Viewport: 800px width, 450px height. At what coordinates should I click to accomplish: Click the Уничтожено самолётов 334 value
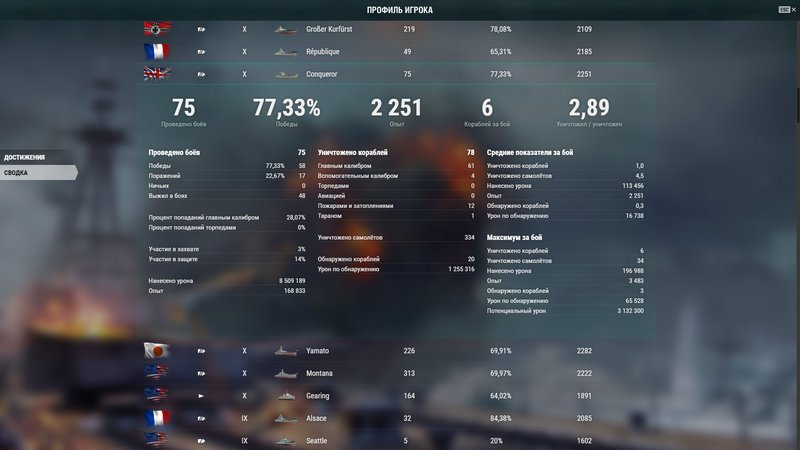pos(469,237)
